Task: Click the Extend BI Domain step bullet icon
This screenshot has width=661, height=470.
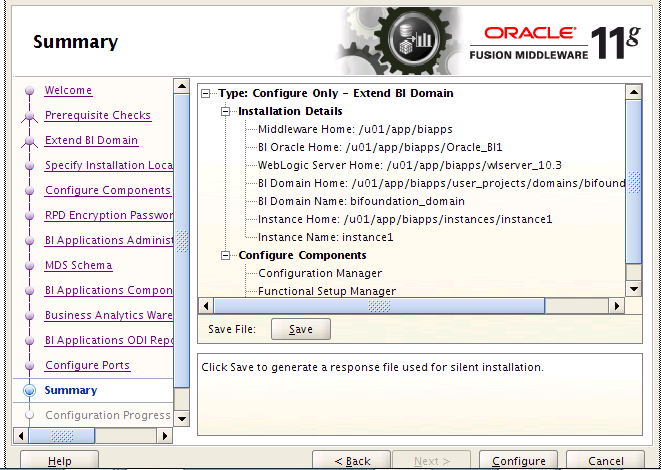Action: click(x=30, y=141)
